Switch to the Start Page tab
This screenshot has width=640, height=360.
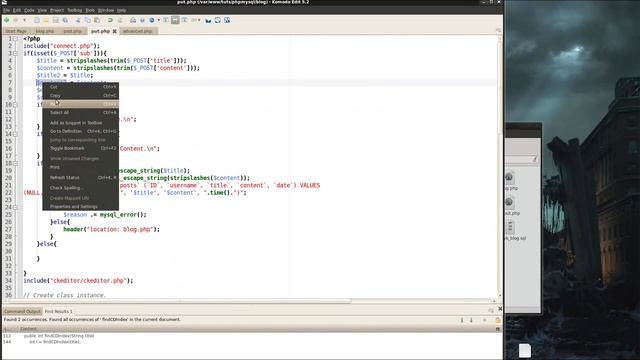pos(16,31)
